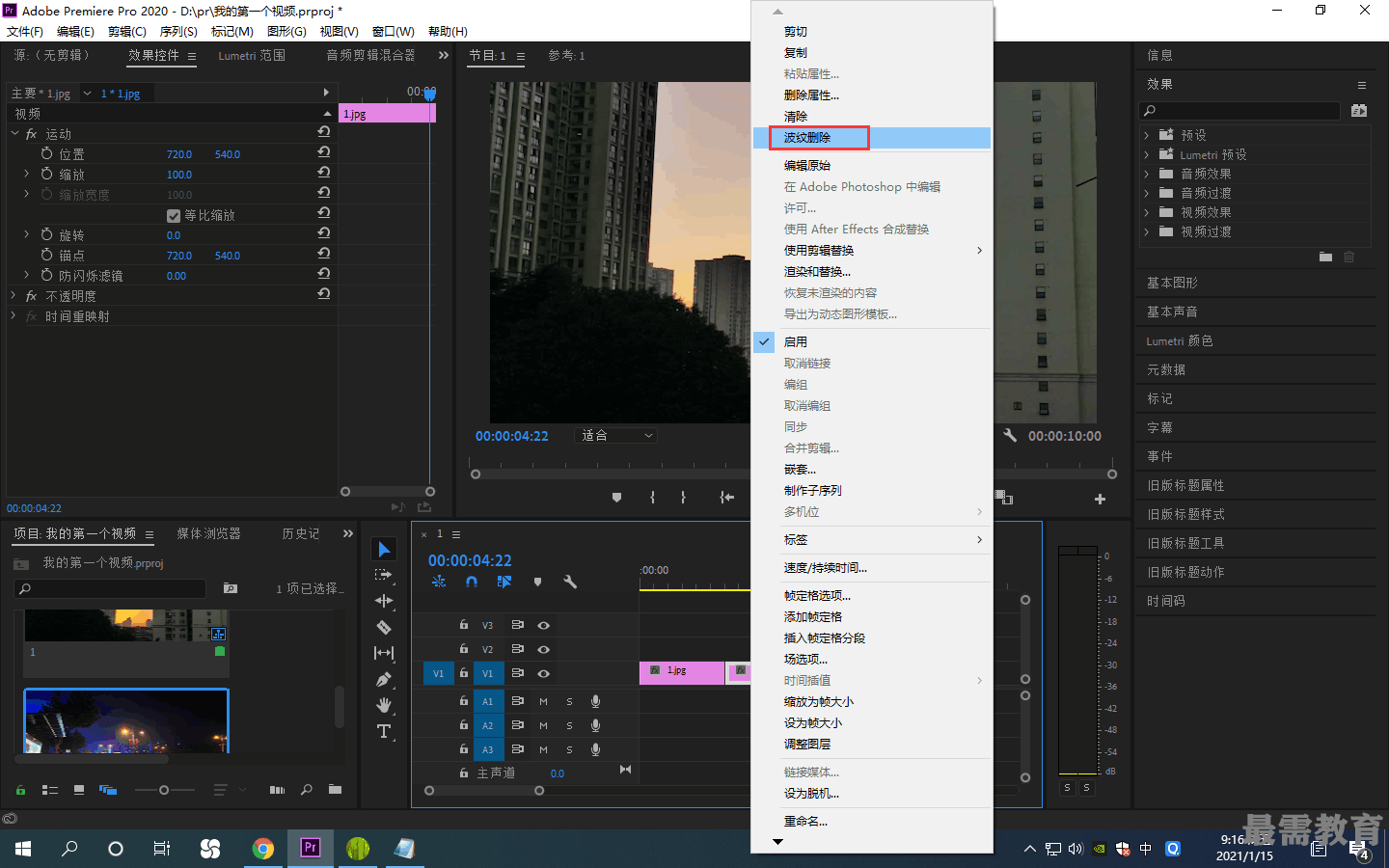The width and height of the screenshot is (1389, 868).
Task: Toggle Linked Selection in timeline
Action: click(x=504, y=582)
